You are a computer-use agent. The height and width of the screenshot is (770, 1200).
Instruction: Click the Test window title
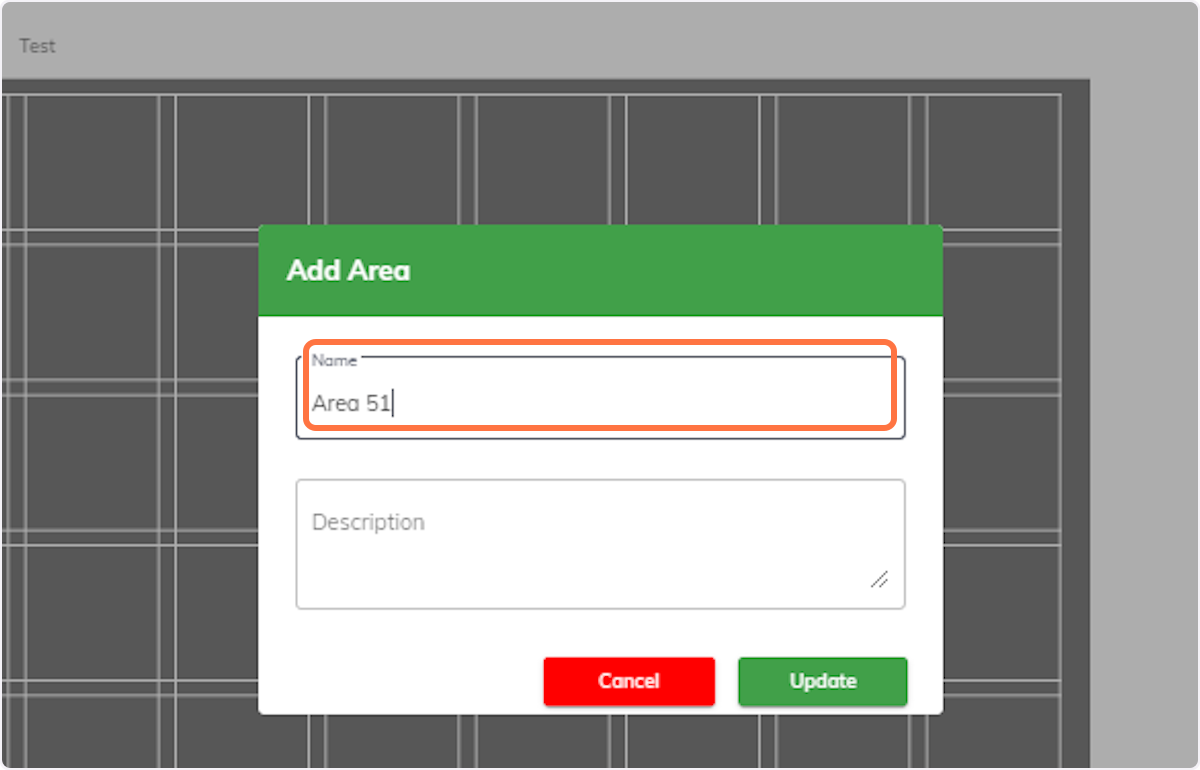click(x=37, y=46)
